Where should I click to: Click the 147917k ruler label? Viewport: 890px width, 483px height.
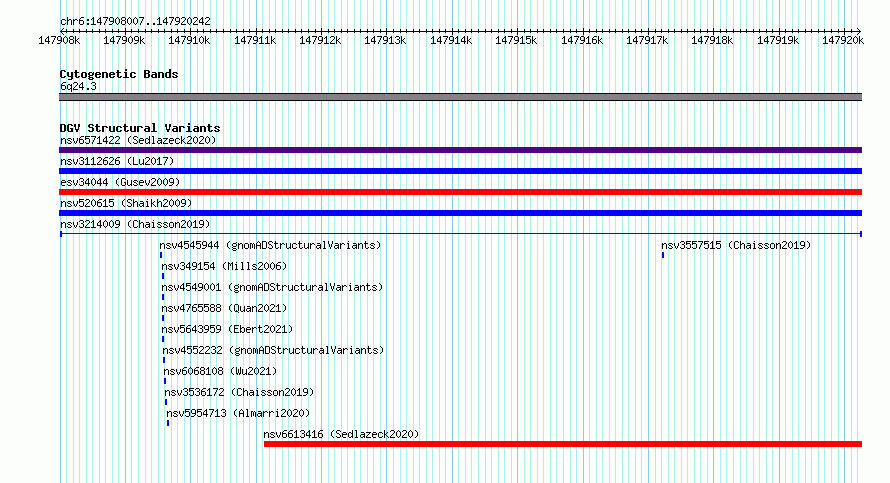tap(648, 40)
